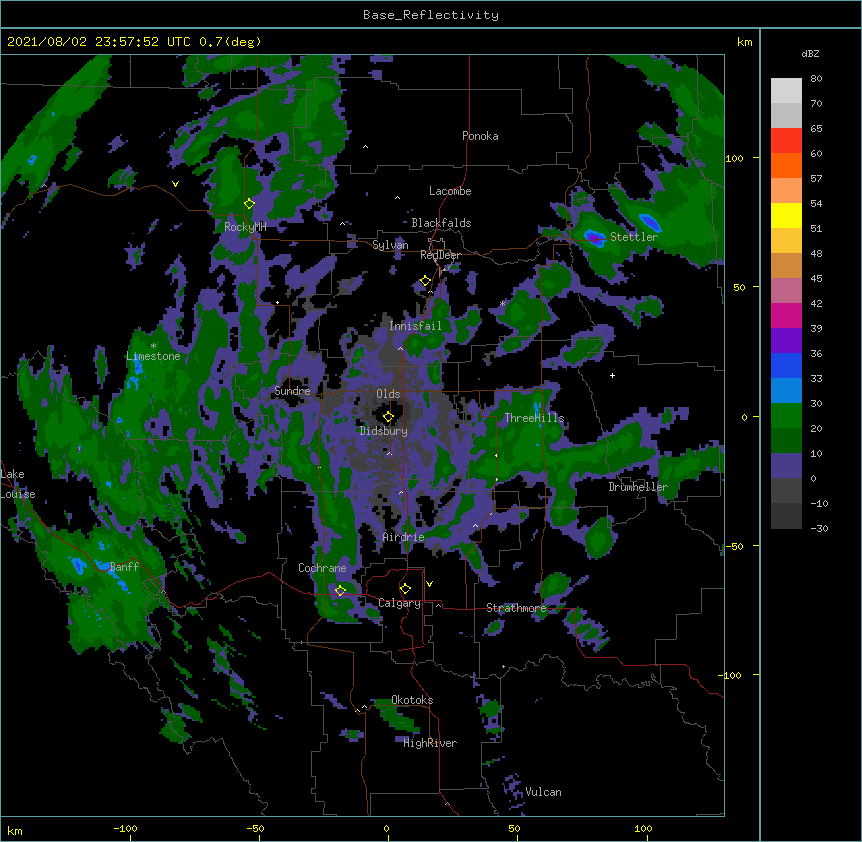
Task: Click the Blackfalds city label
Action: (x=441, y=223)
